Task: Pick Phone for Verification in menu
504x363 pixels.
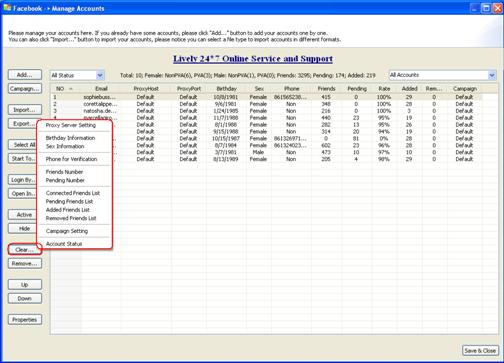Action: (71, 159)
